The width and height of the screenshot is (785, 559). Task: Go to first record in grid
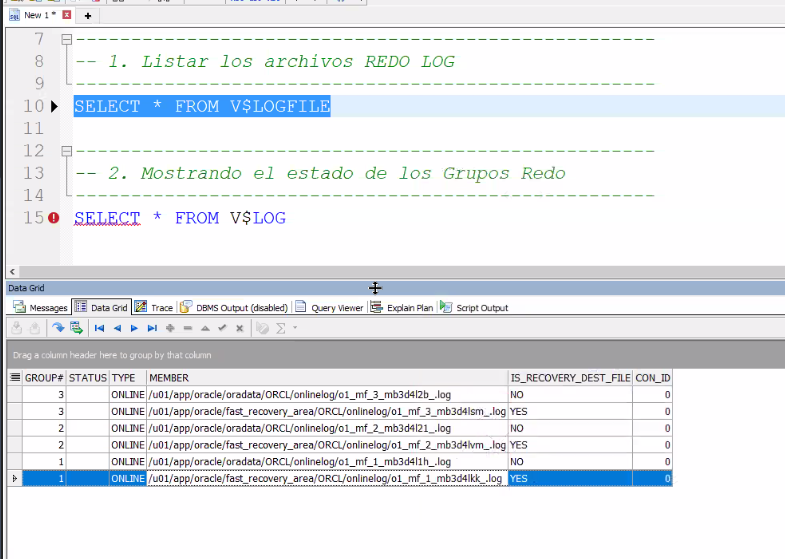(100, 328)
